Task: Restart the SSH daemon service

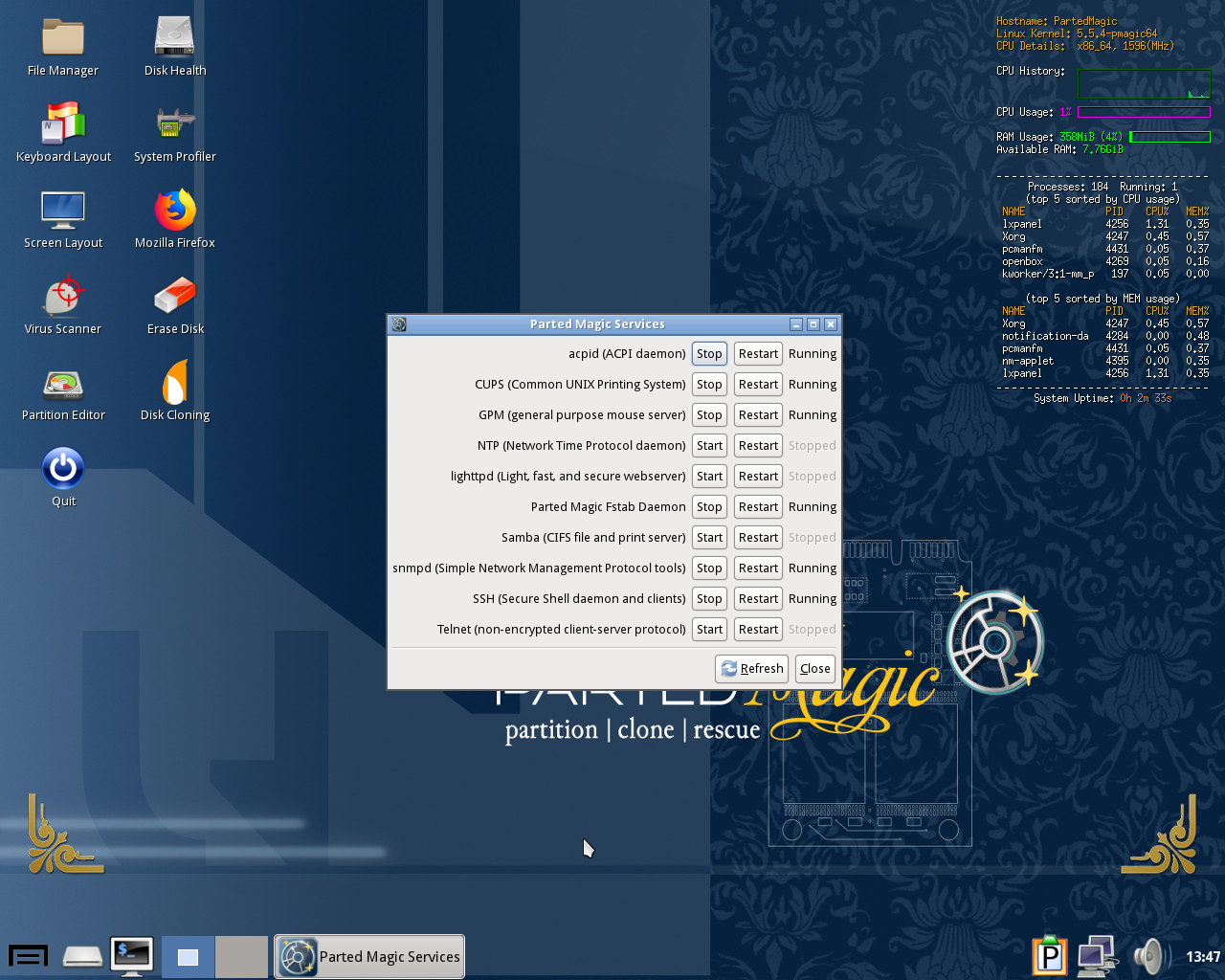Action: coord(758,599)
